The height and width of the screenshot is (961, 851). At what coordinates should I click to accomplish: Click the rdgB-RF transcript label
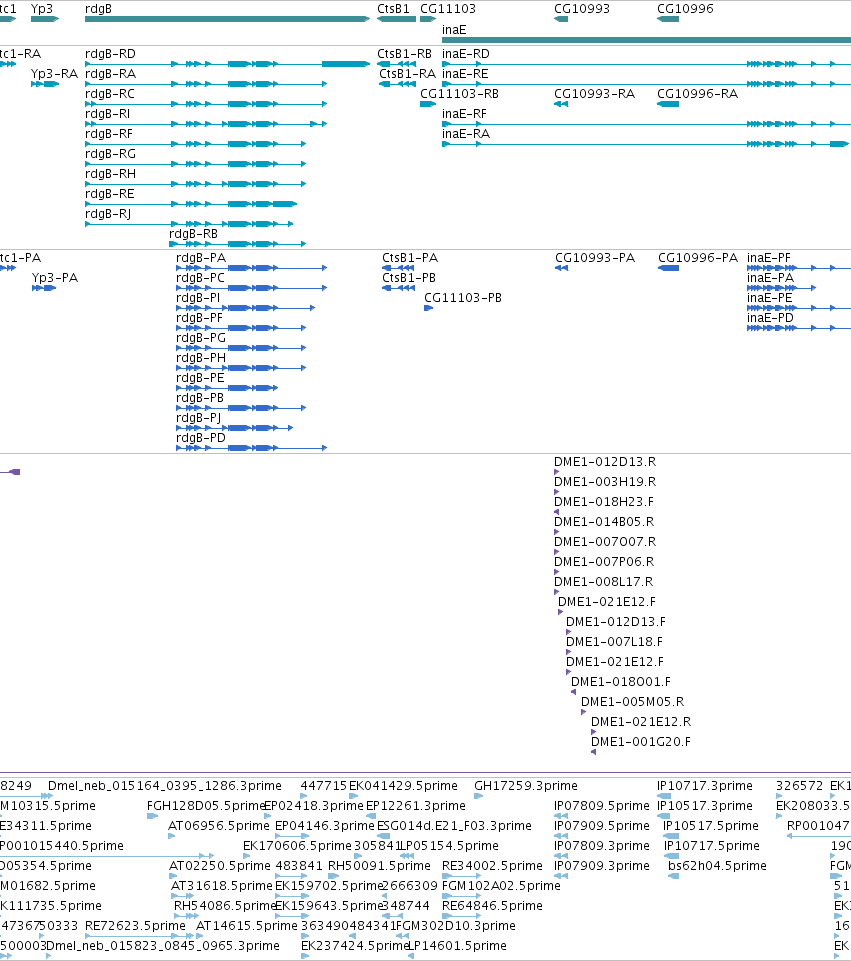pyautogui.click(x=109, y=134)
